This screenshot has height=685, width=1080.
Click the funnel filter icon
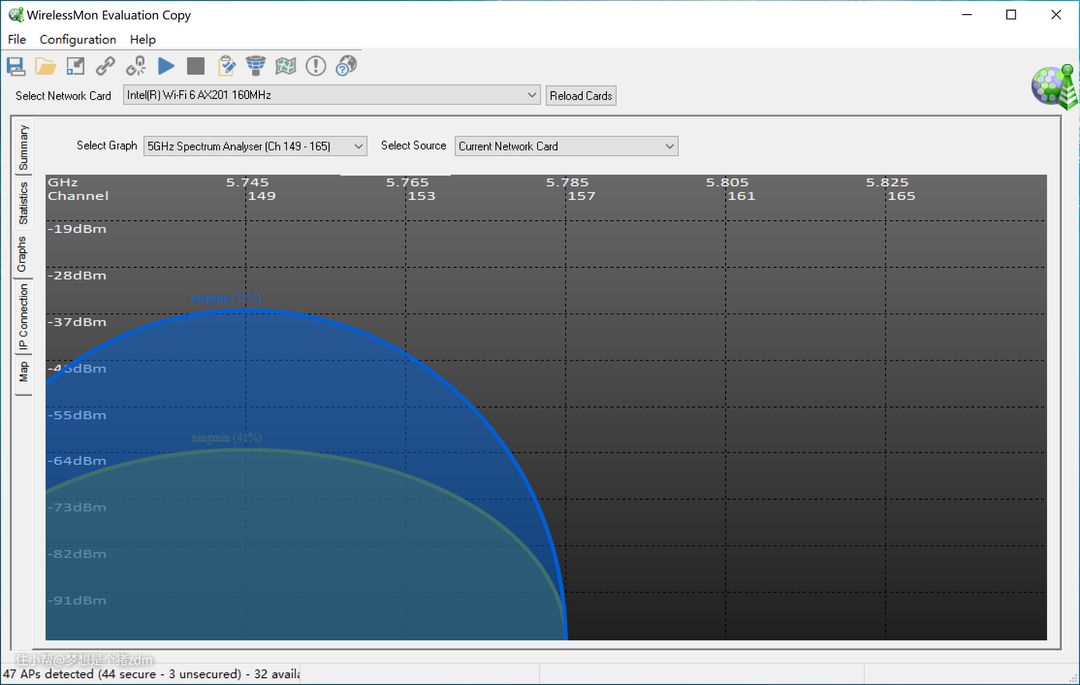256,66
